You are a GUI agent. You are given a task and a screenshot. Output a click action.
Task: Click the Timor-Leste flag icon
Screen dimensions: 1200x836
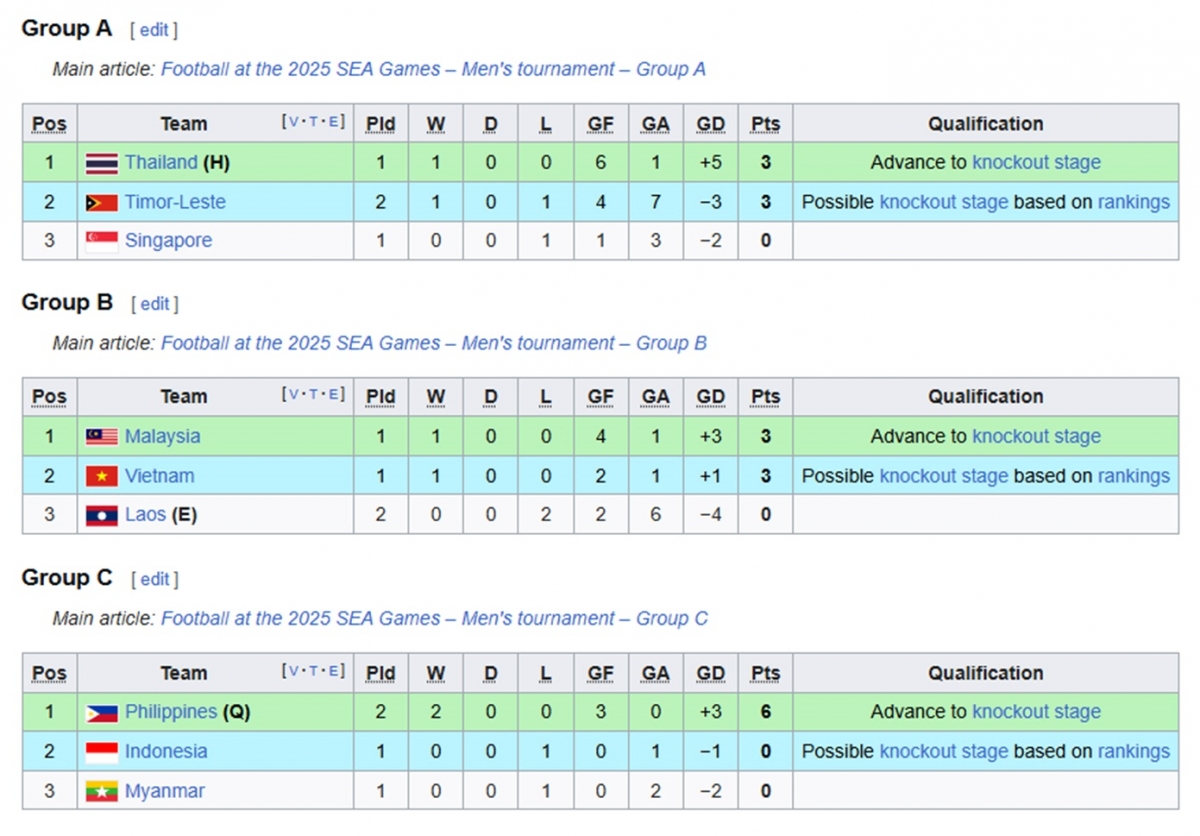102,203
